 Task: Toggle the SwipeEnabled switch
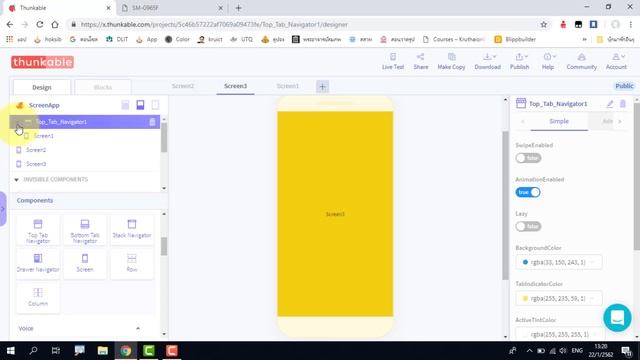528,158
